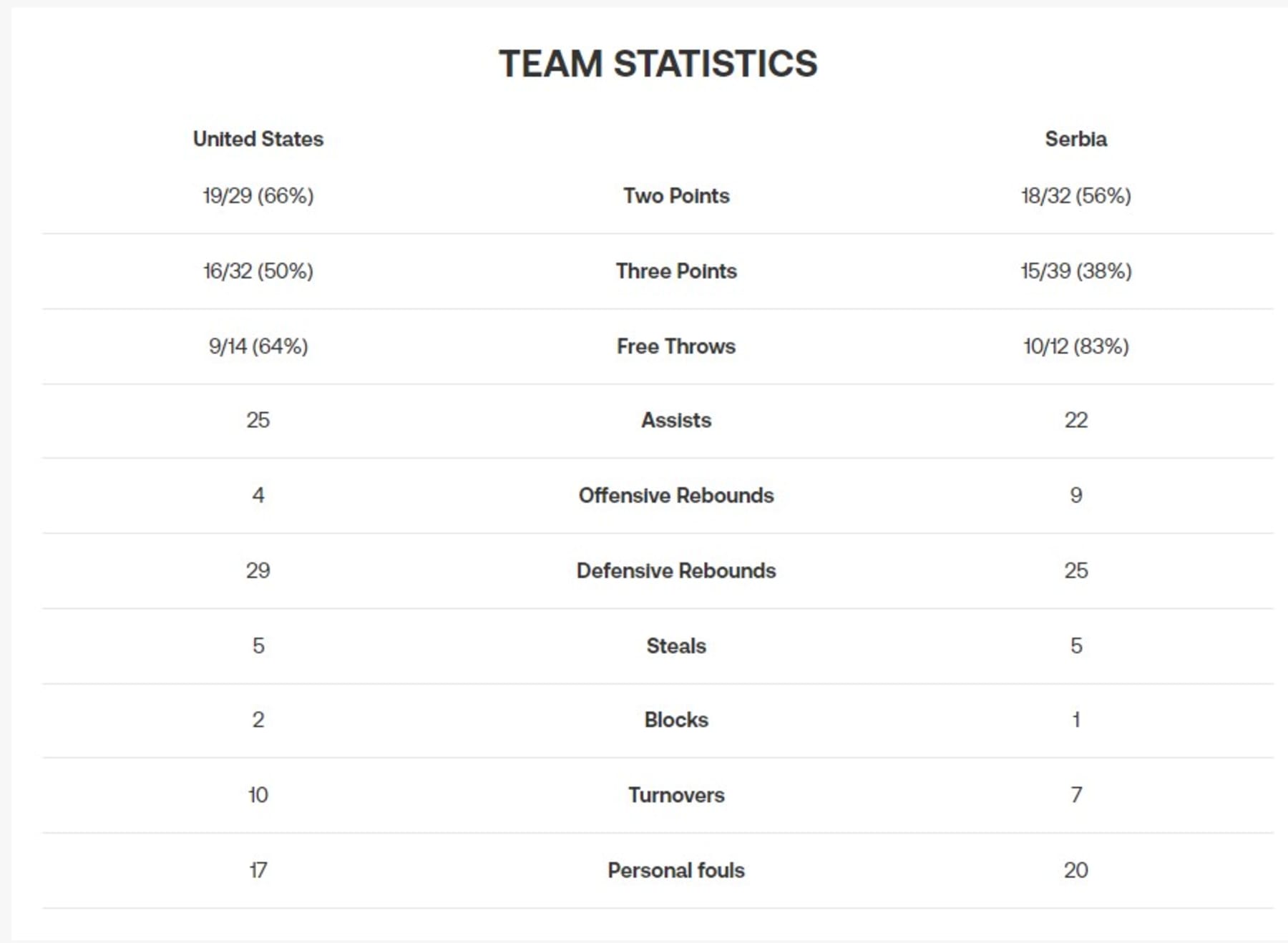Click Serbia two-point value 18/32 (56%)
Viewport: 1288px width, 943px height.
click(1075, 196)
